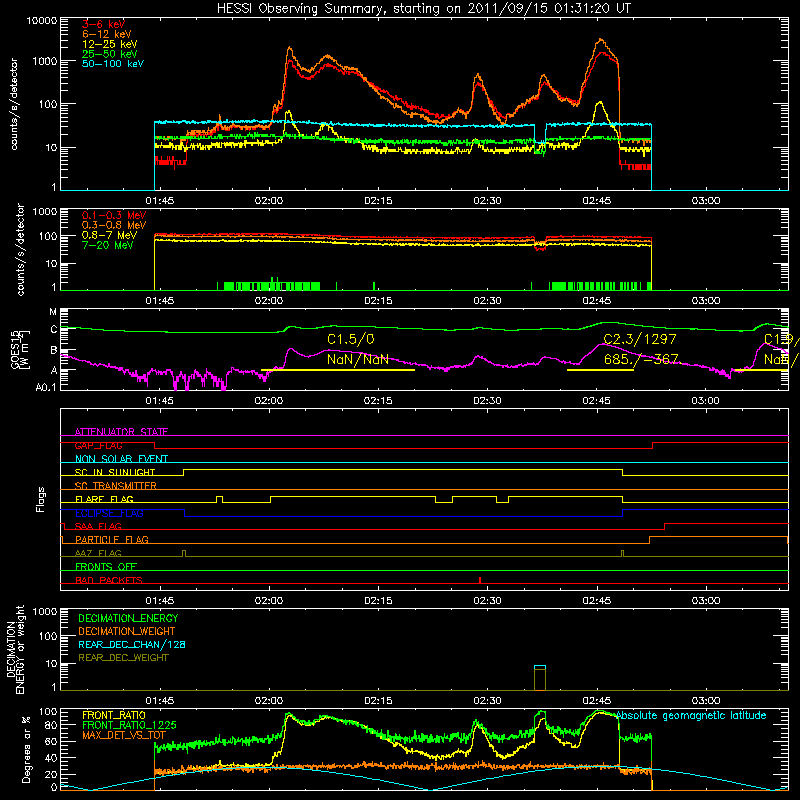
Task: Click the DECIMATION_WEIGHT legend entry
Action: [x=127, y=631]
